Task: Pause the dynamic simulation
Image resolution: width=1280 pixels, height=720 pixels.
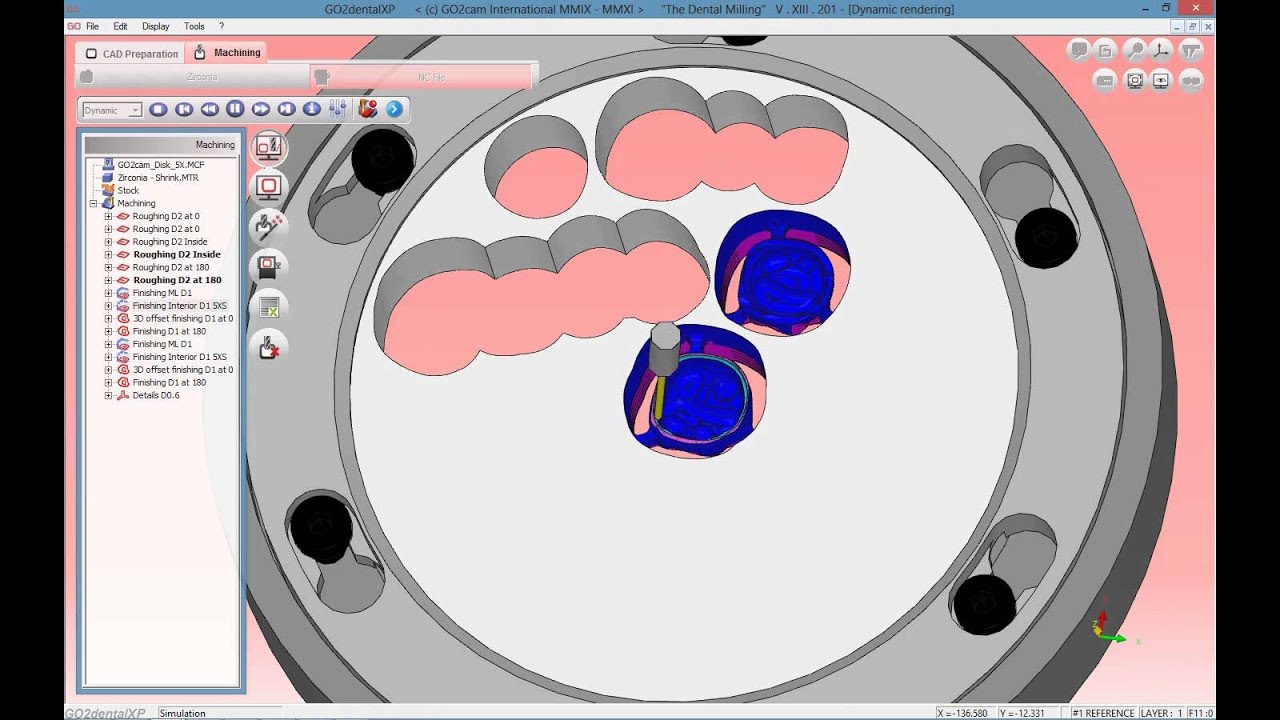Action: tap(235, 109)
